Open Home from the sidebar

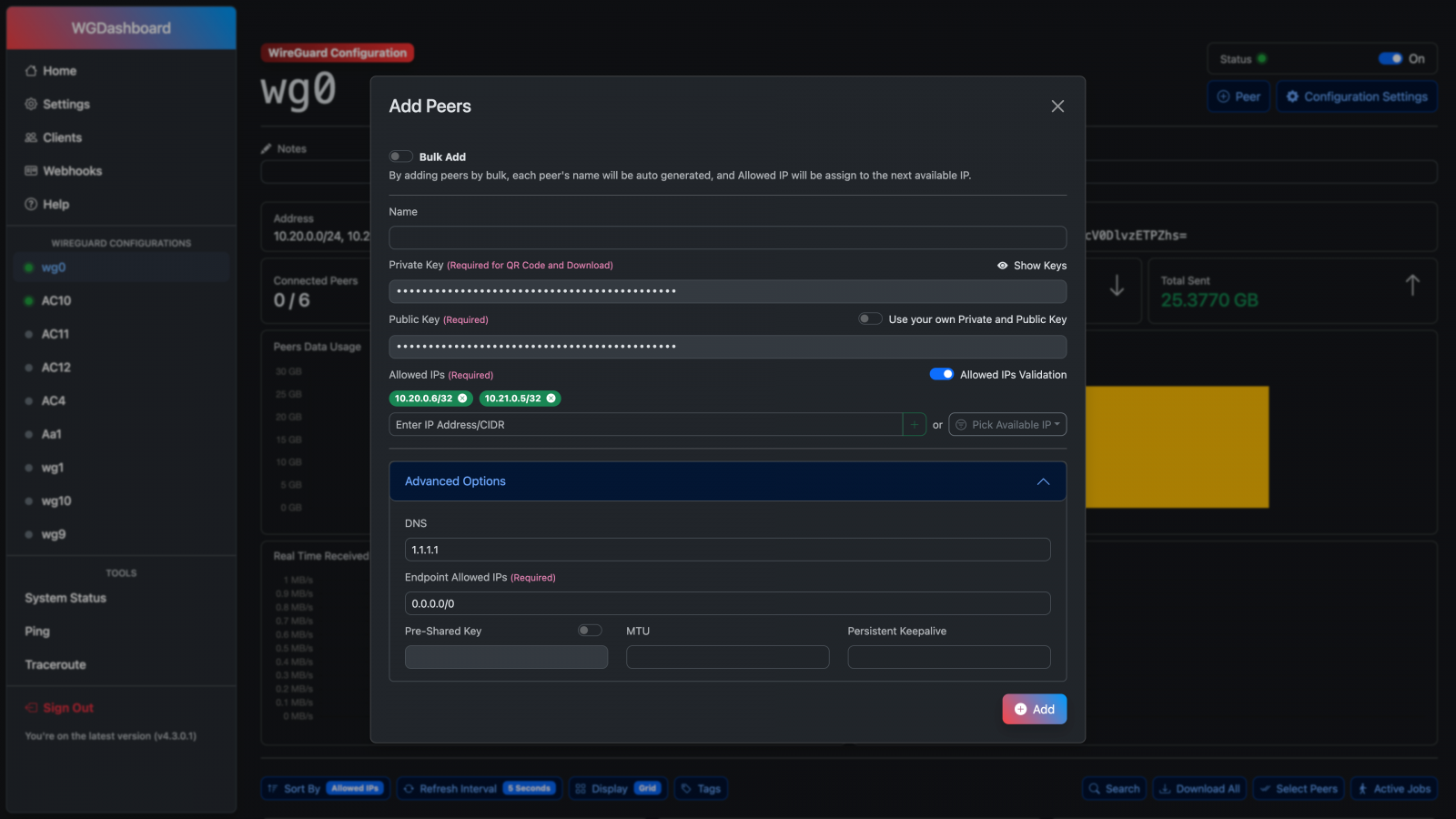click(59, 71)
